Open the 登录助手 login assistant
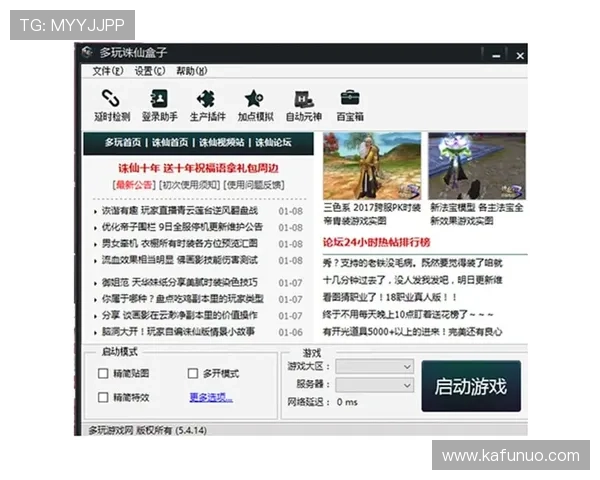This screenshot has height=480, width=600. 160,105
